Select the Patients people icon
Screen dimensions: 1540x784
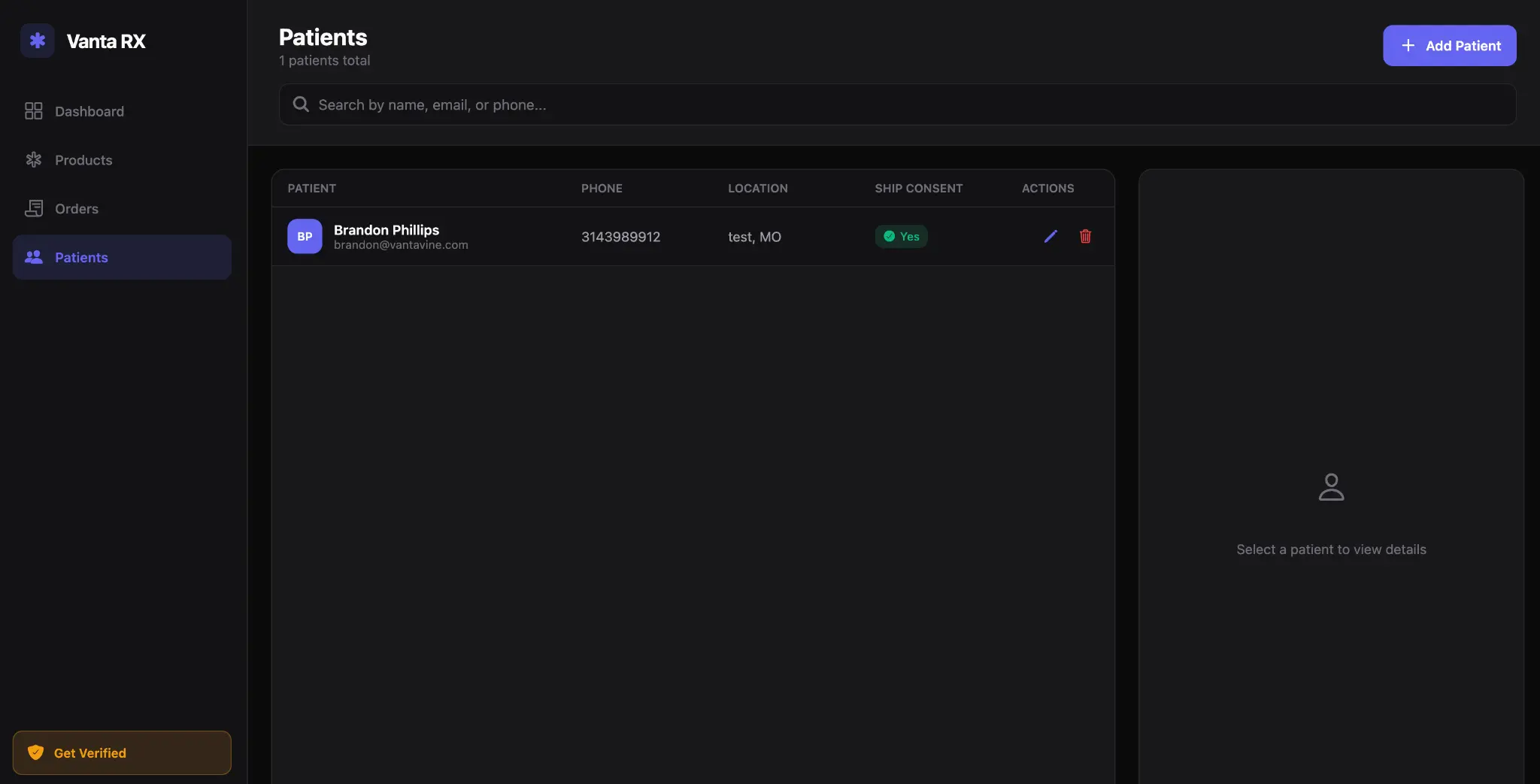coord(34,257)
